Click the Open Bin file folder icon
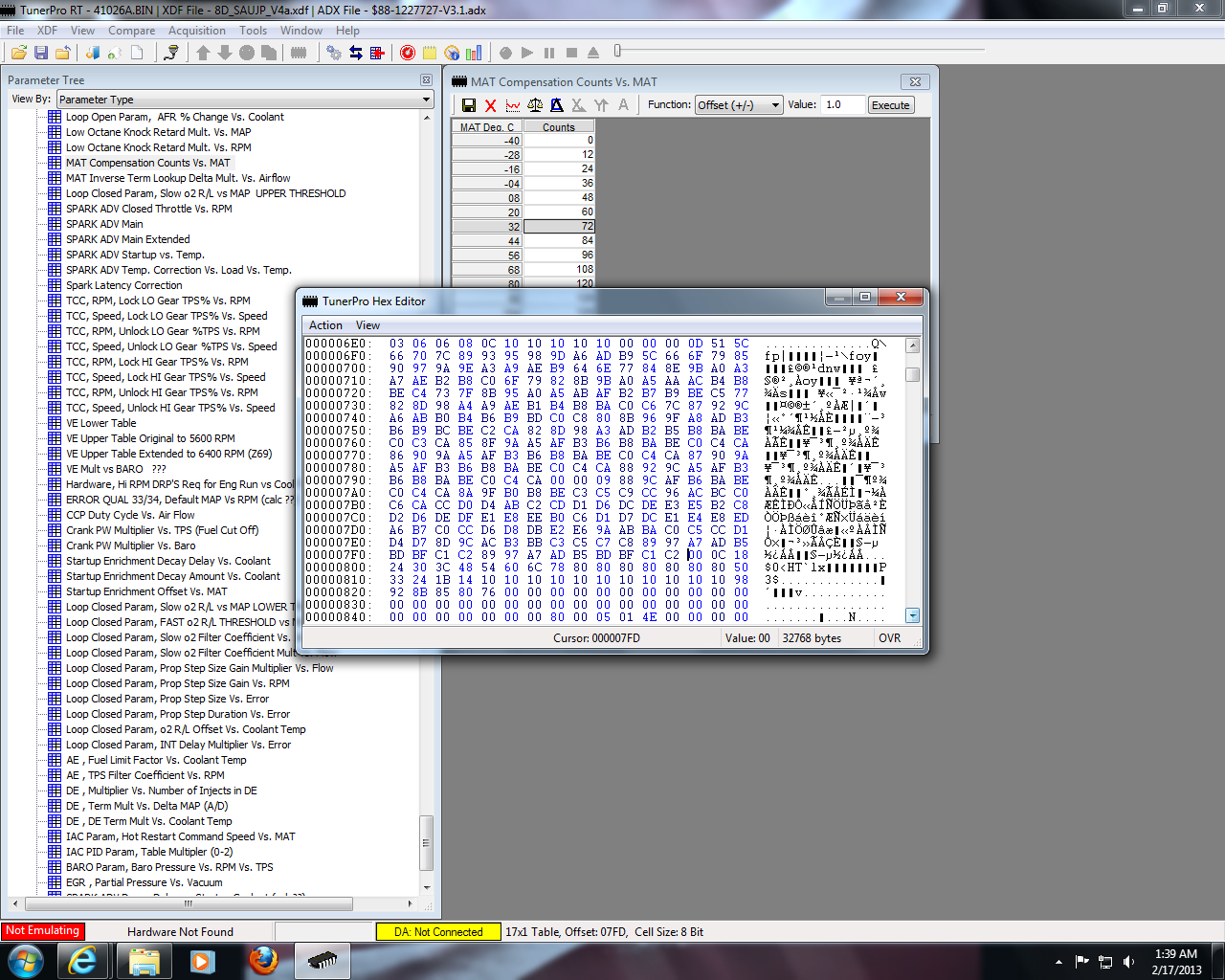Image resolution: width=1225 pixels, height=980 pixels. [x=18, y=53]
